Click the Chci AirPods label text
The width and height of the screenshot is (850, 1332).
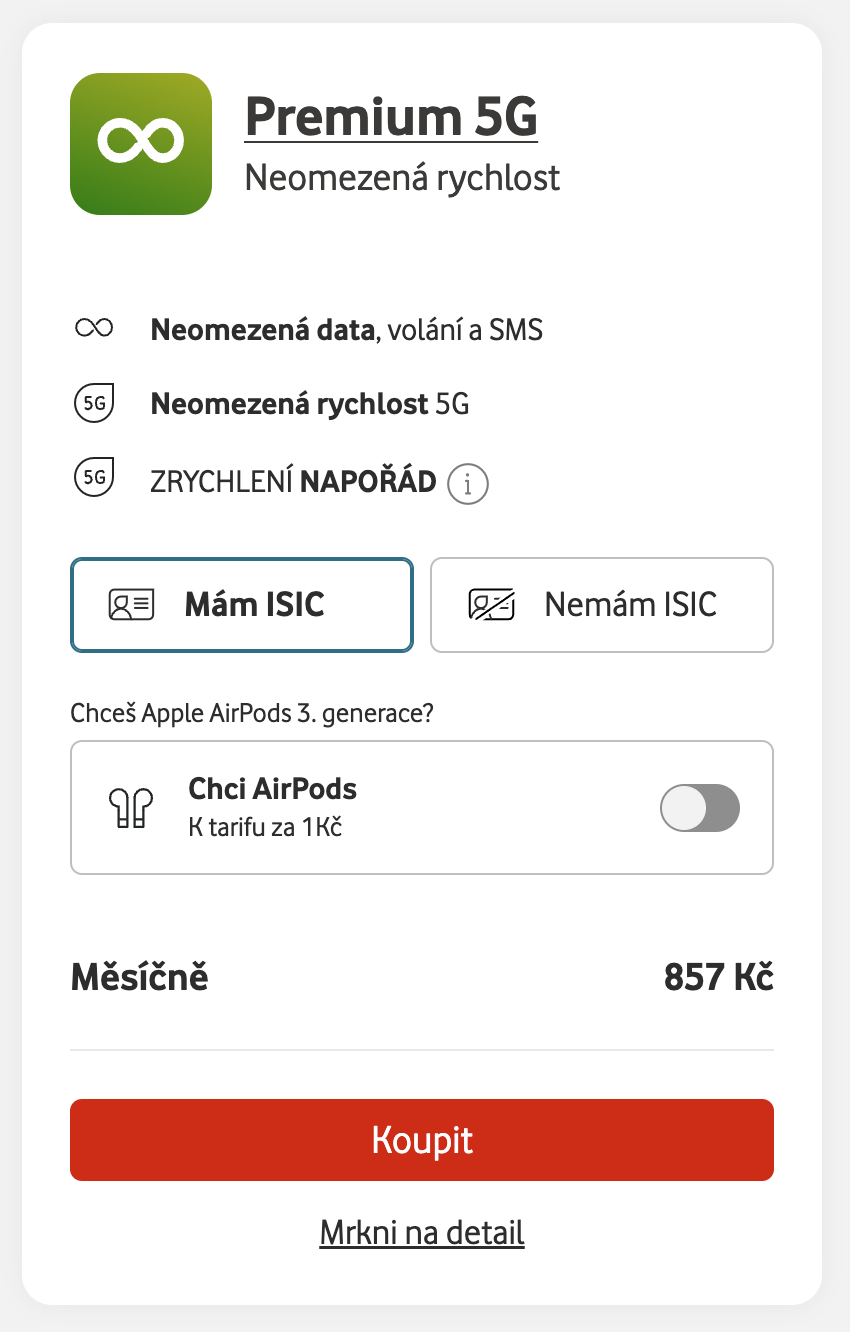pyautogui.click(x=272, y=789)
